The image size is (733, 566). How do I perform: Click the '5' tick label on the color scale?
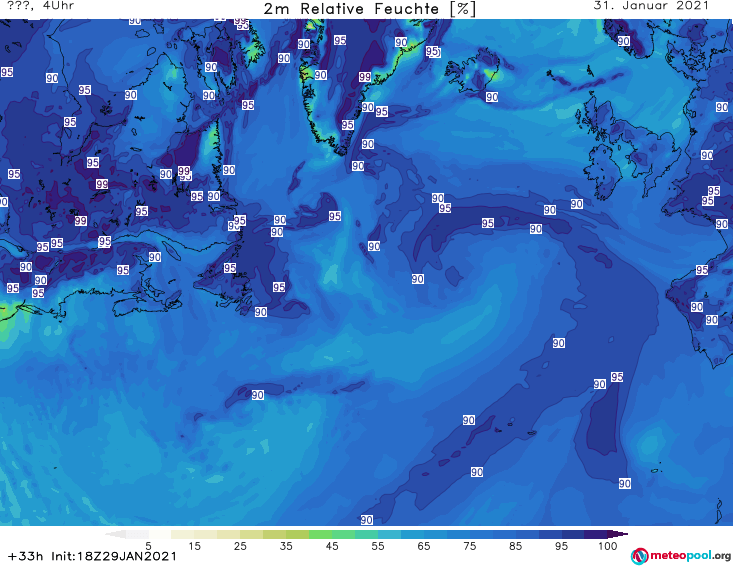[148, 546]
